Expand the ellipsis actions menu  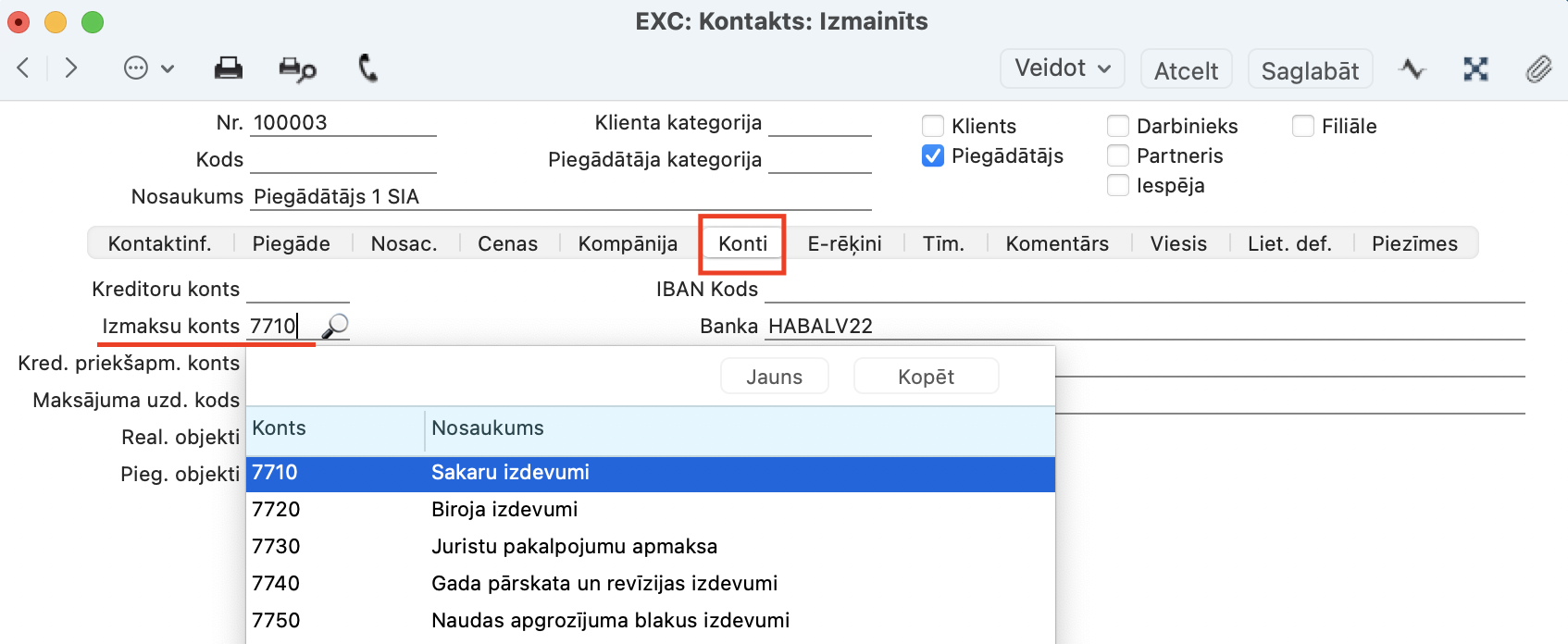(x=148, y=68)
